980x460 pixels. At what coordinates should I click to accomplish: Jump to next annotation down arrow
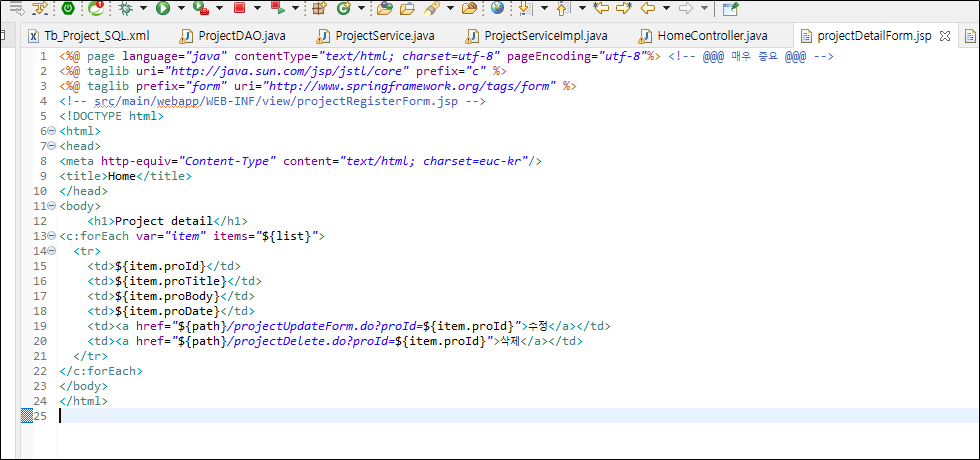(526, 8)
